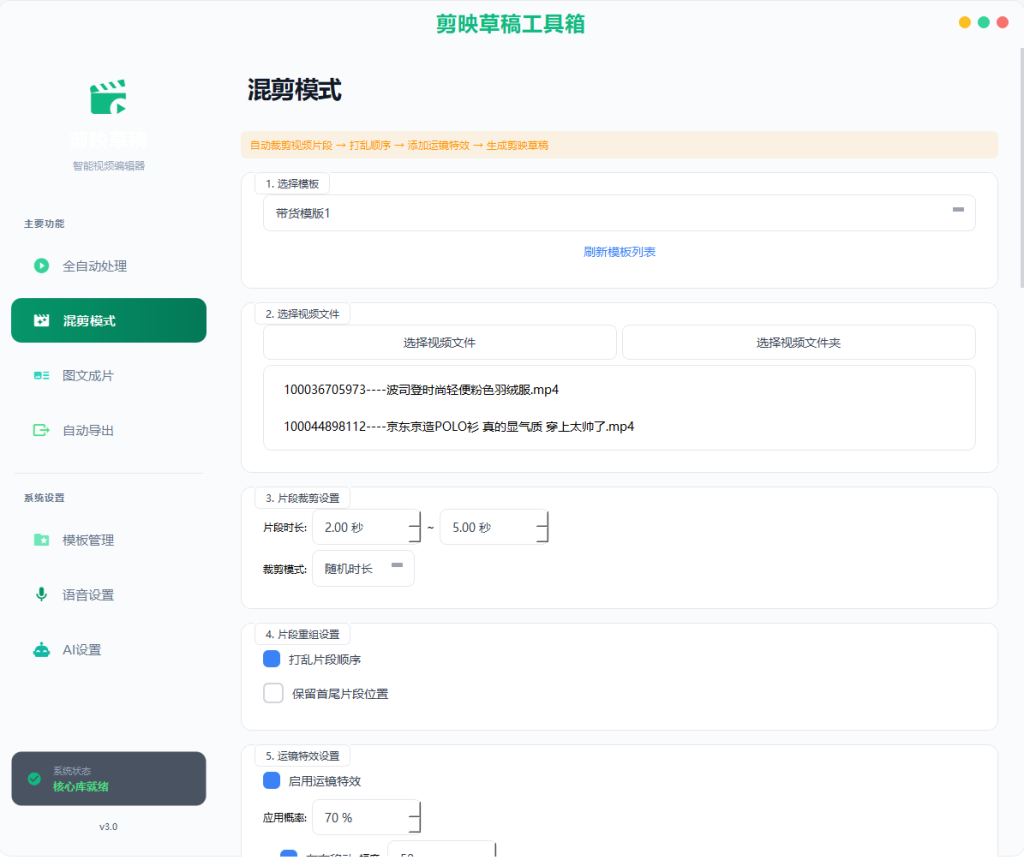Click the 全自动处理 play icon

[x=41, y=266]
